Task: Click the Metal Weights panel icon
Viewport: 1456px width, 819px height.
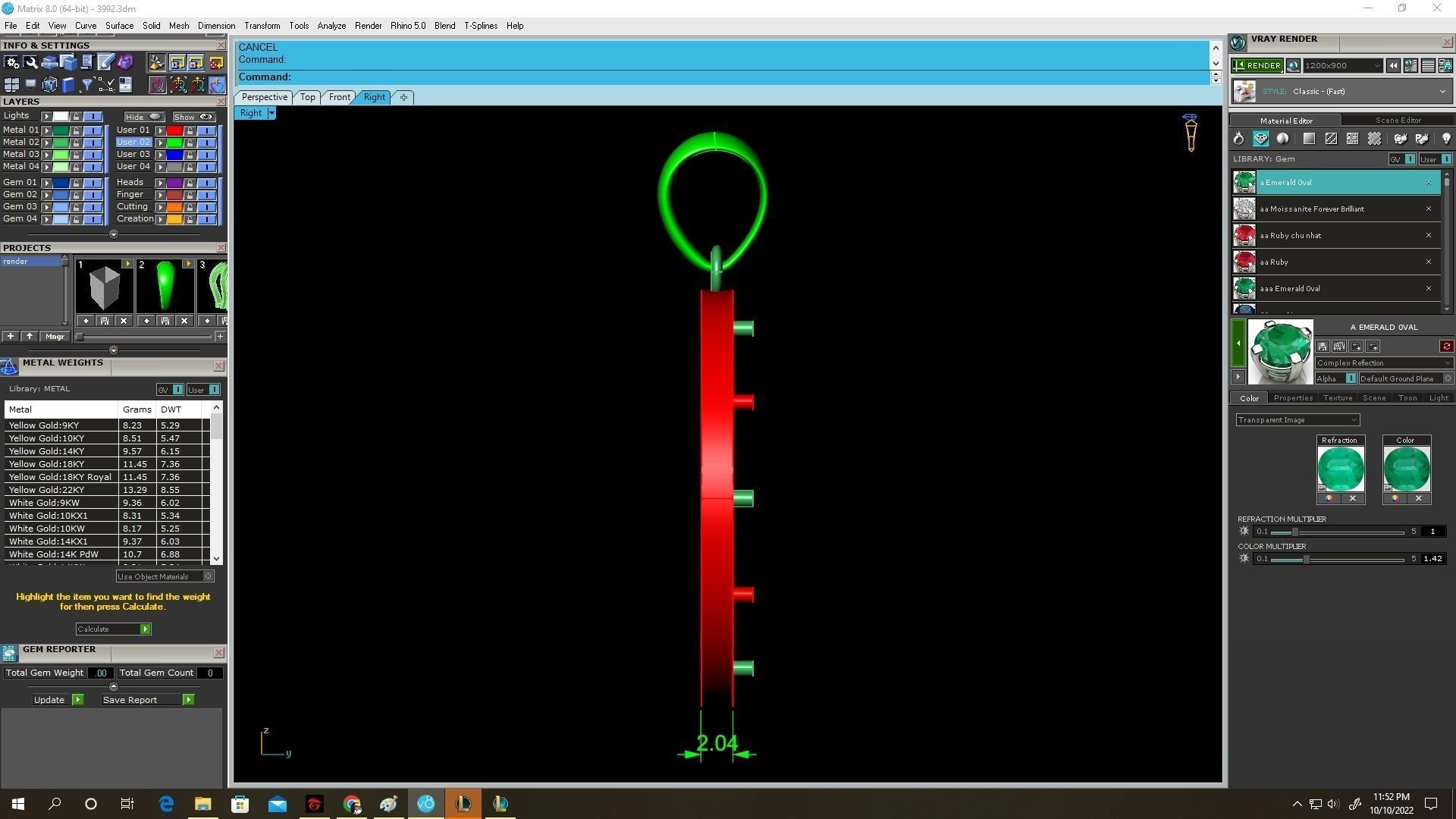Action: coord(9,367)
